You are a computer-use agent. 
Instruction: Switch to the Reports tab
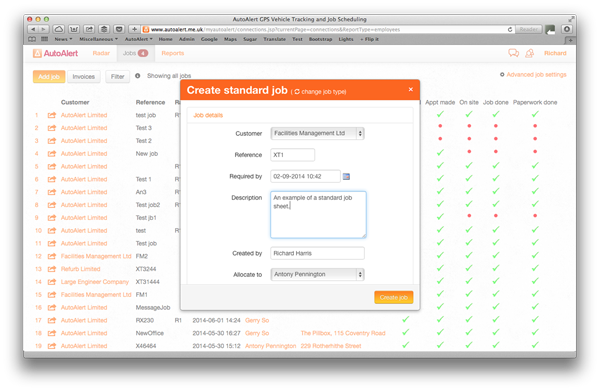coord(173,53)
